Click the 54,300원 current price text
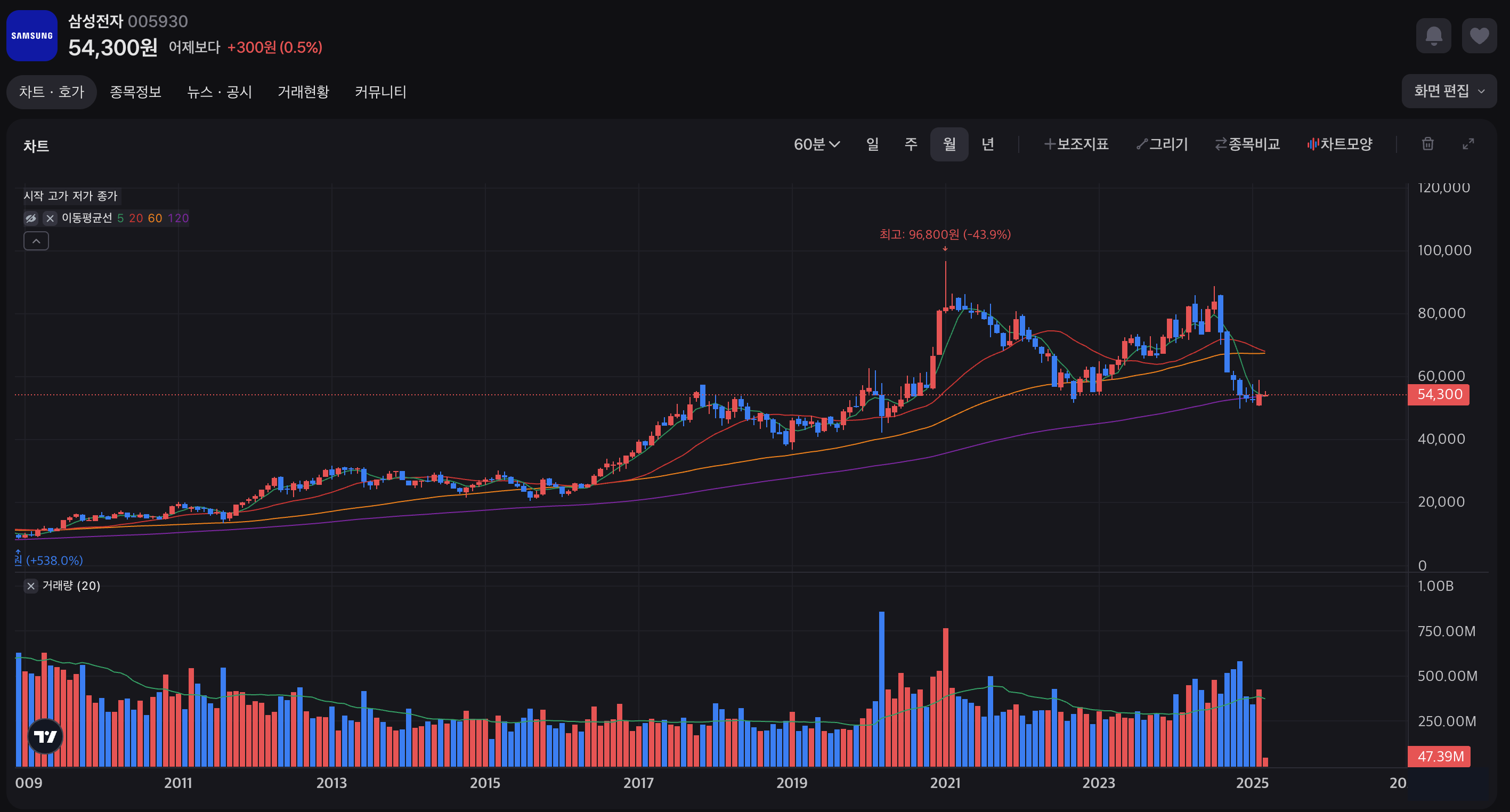 113,47
